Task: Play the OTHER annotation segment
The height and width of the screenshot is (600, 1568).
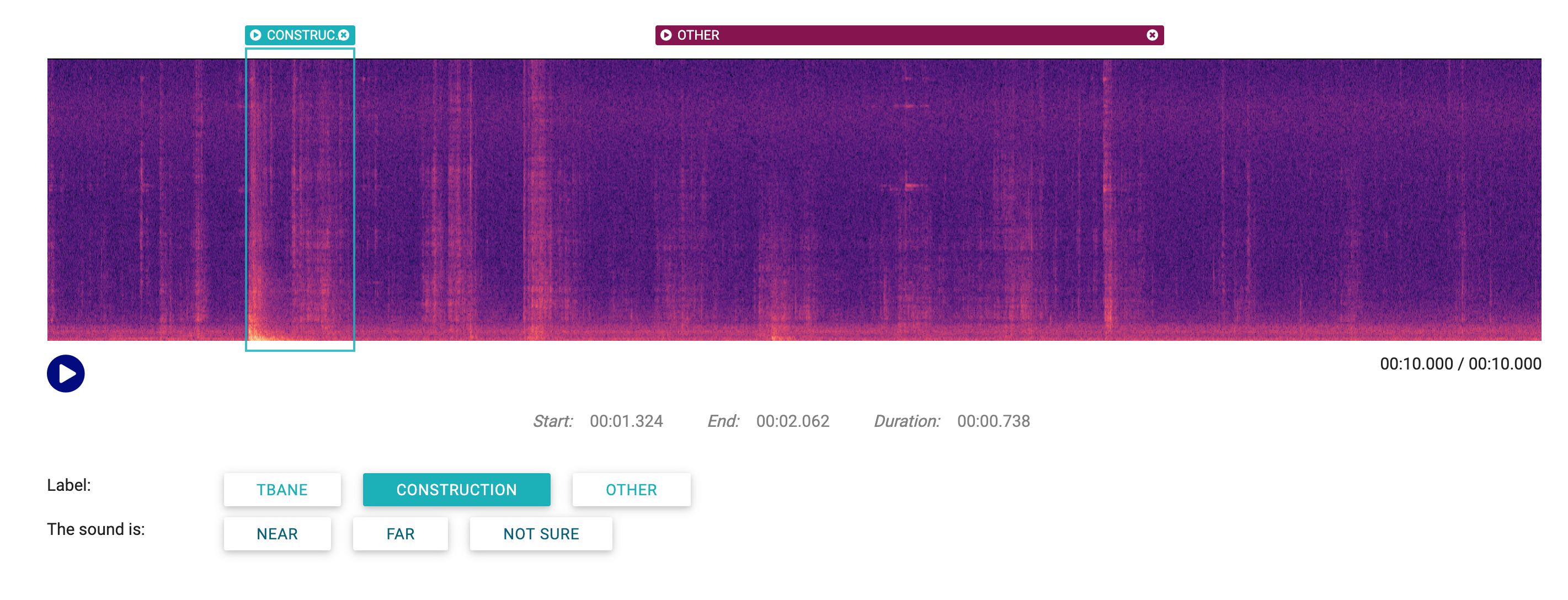Action: pyautogui.click(x=666, y=35)
